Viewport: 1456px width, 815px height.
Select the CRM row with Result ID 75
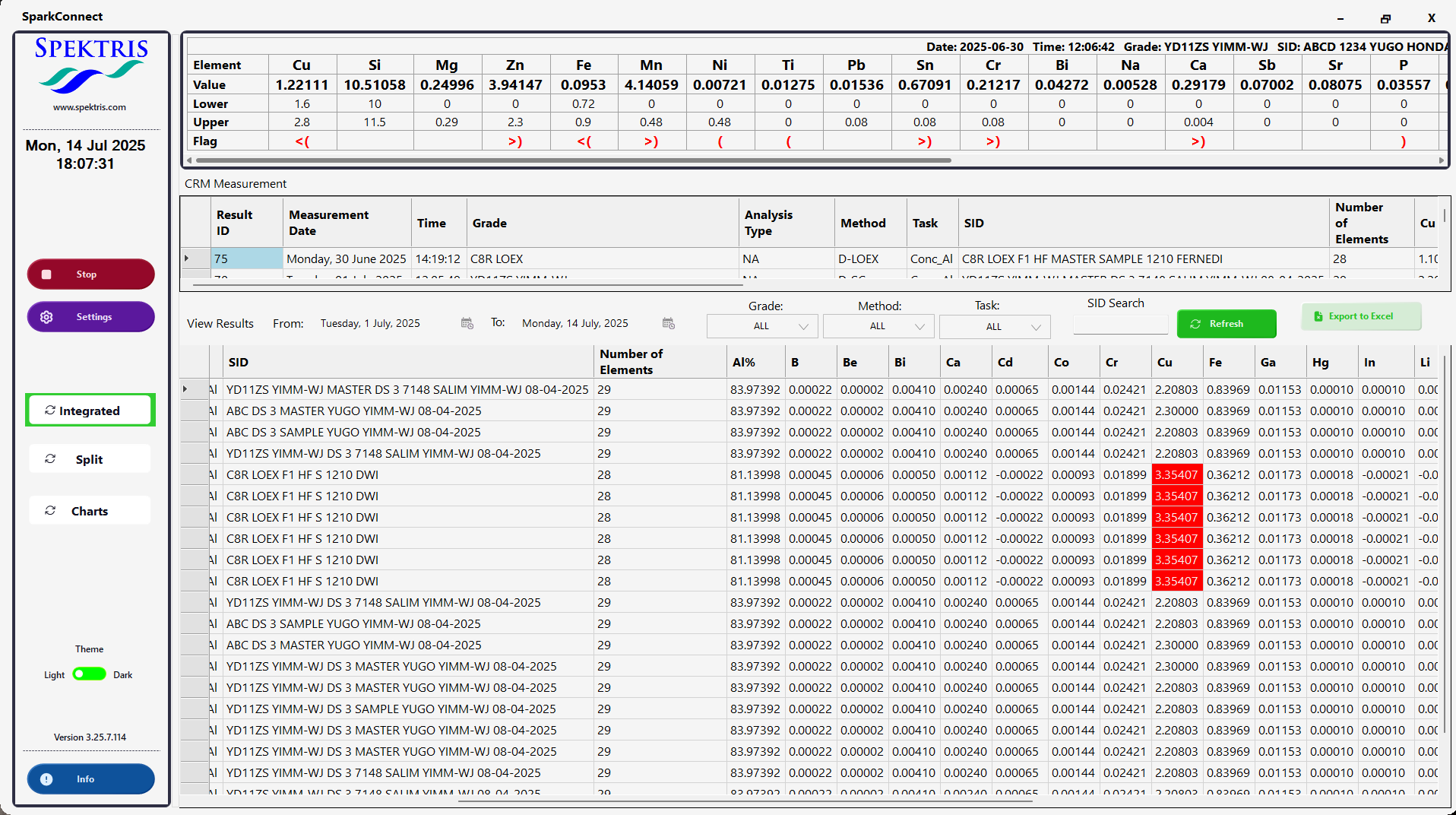[x=246, y=258]
